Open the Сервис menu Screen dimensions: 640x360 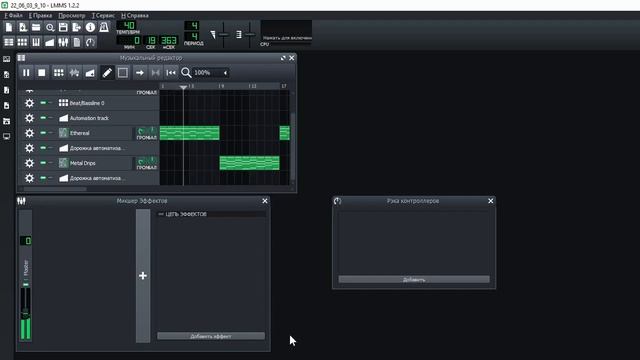tap(103, 16)
